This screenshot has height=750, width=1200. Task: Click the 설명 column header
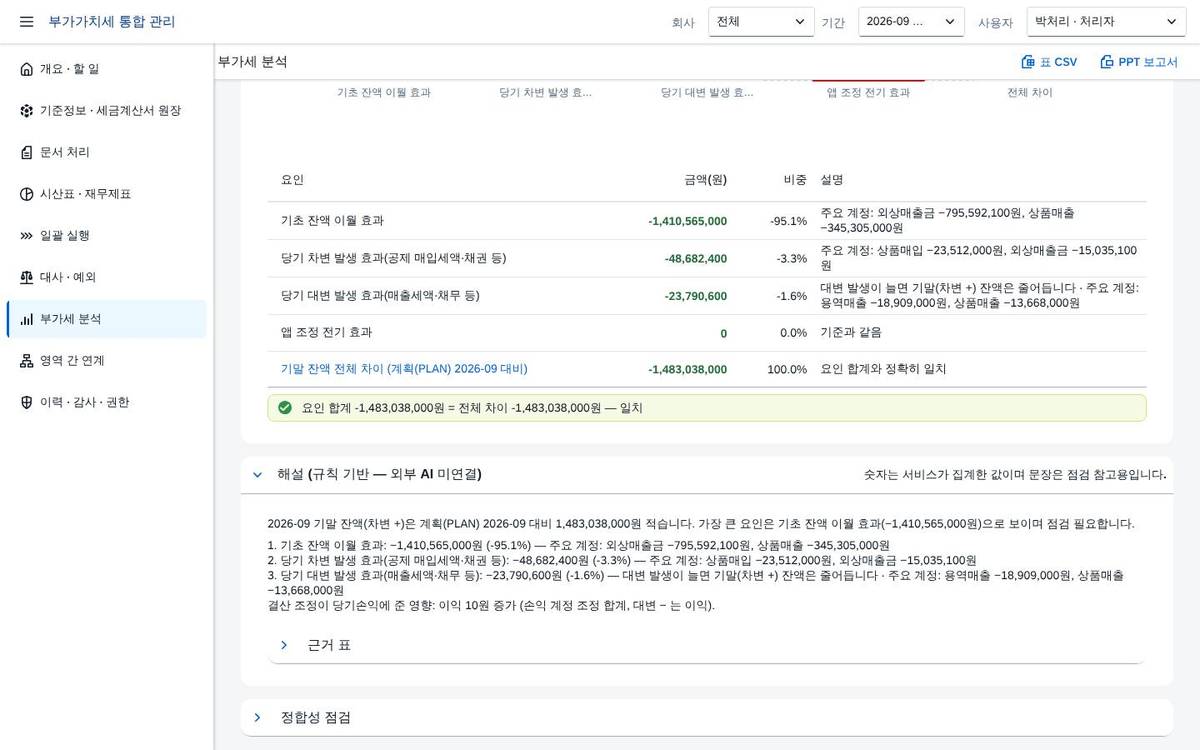(x=832, y=180)
